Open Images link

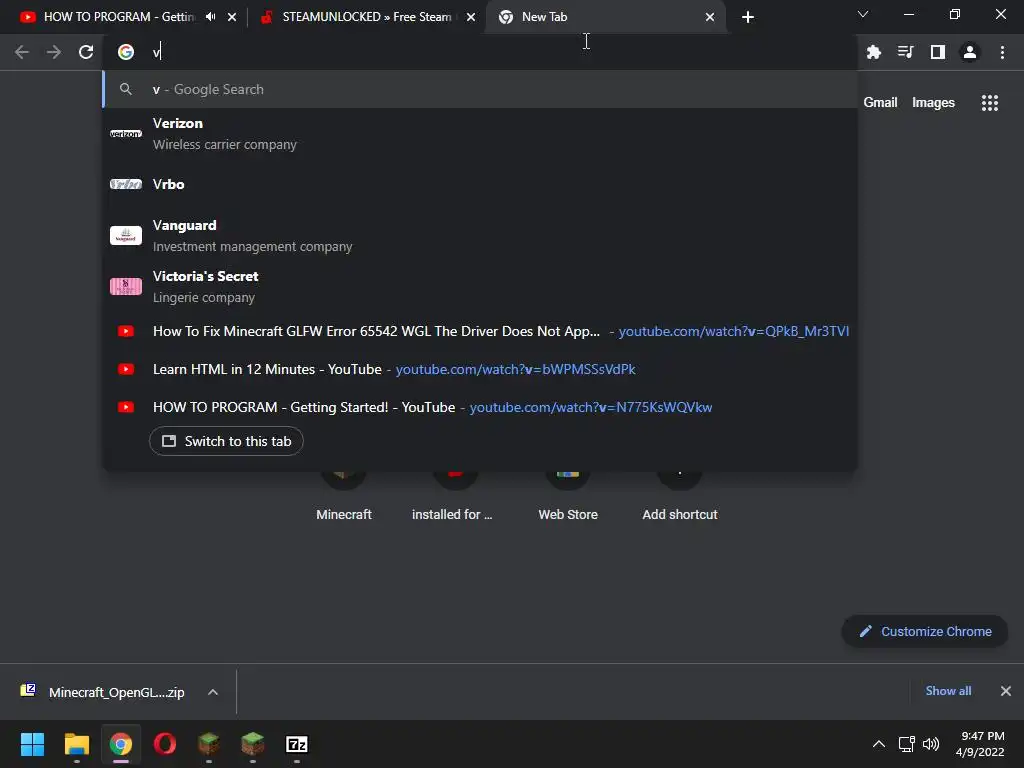click(933, 103)
